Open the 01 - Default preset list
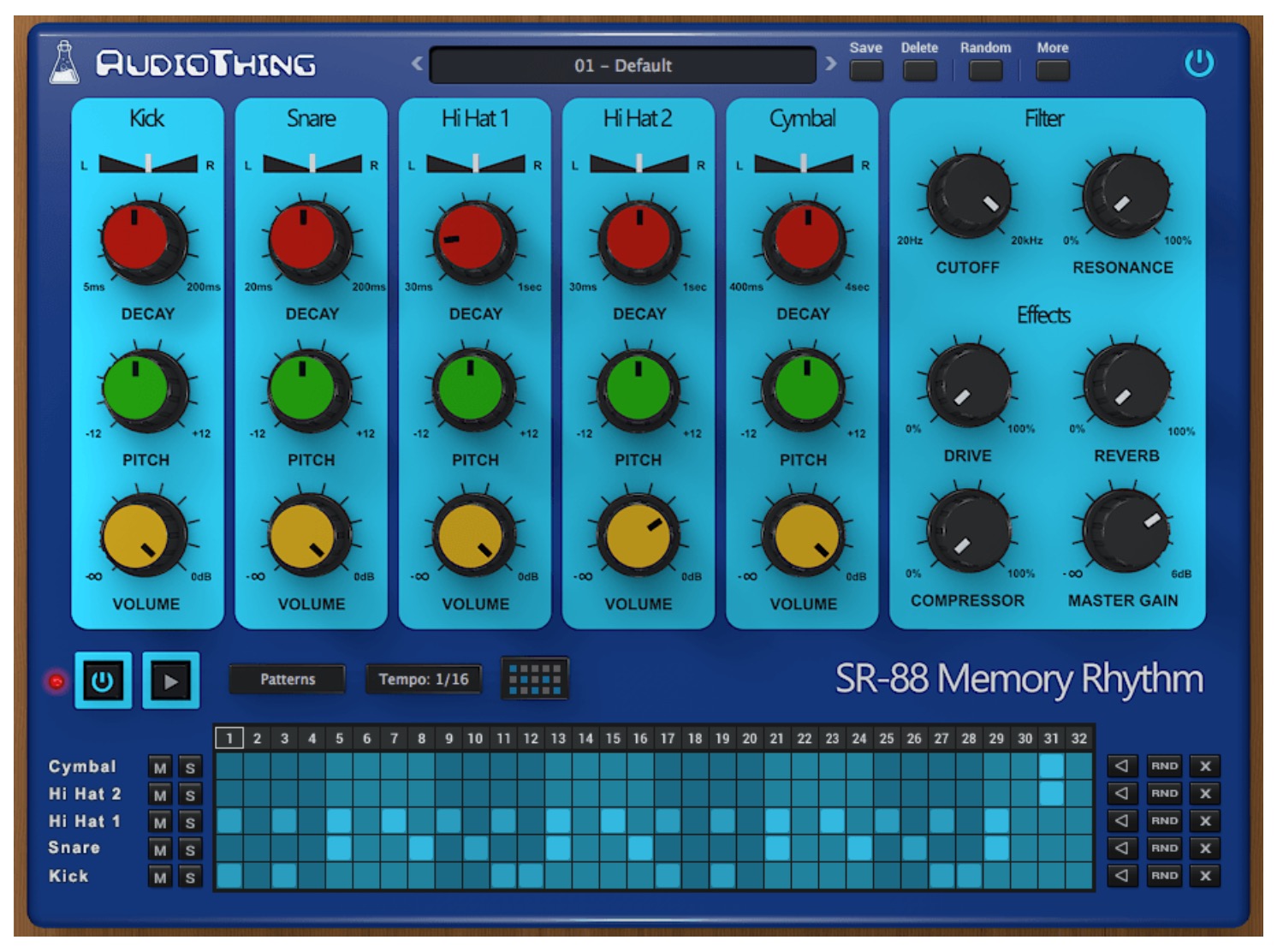This screenshot has height=952, width=1277. click(623, 65)
